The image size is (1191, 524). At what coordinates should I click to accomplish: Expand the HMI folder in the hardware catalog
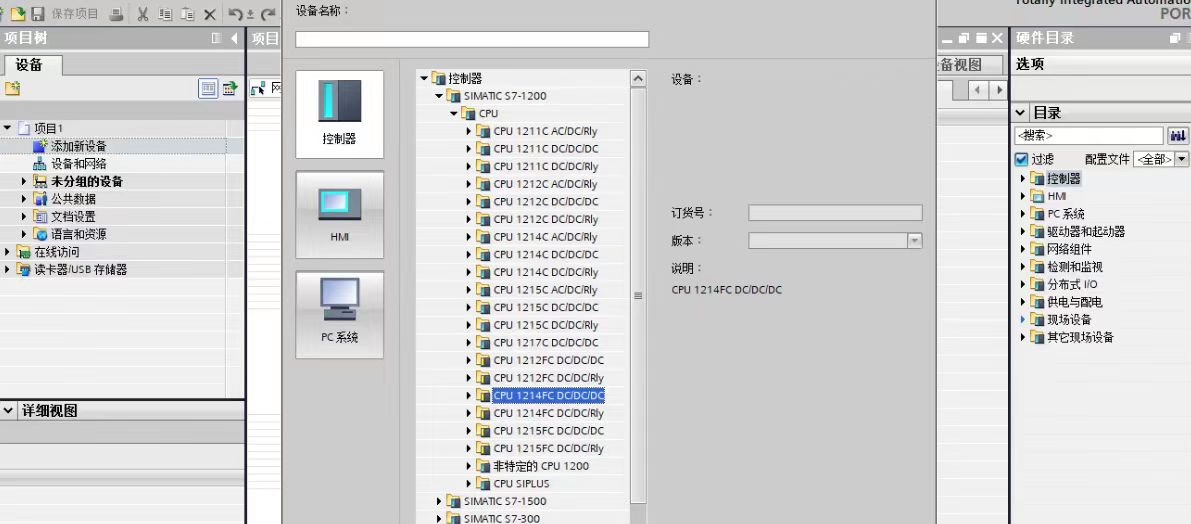click(x=1022, y=196)
